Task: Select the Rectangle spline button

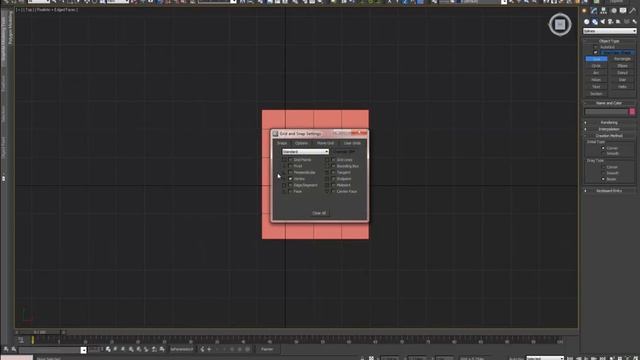Action: [x=622, y=59]
